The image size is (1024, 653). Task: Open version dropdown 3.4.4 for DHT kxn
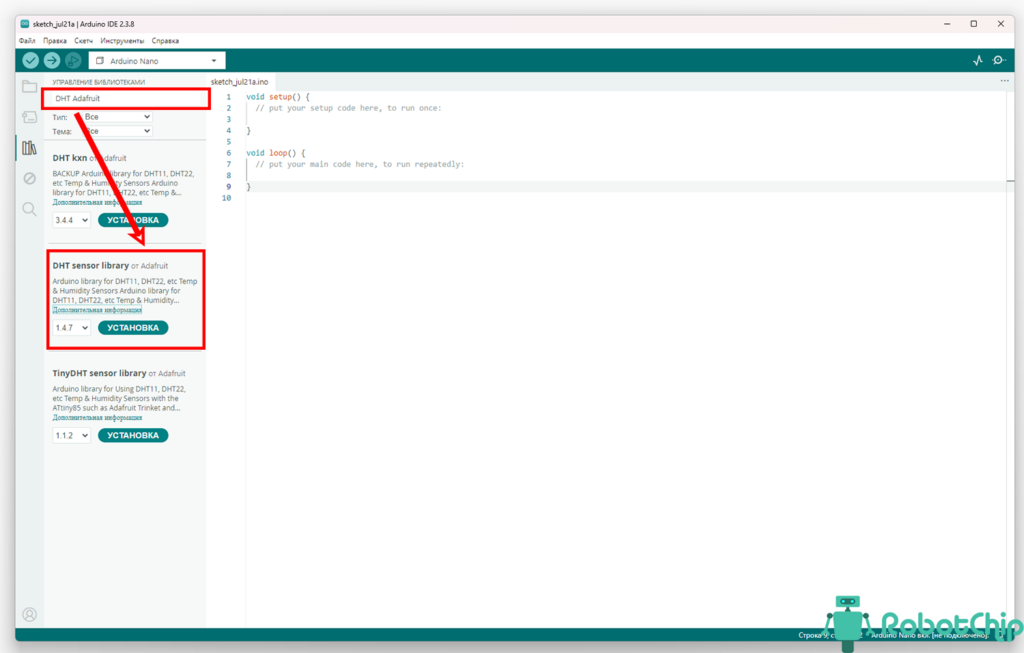tap(71, 220)
